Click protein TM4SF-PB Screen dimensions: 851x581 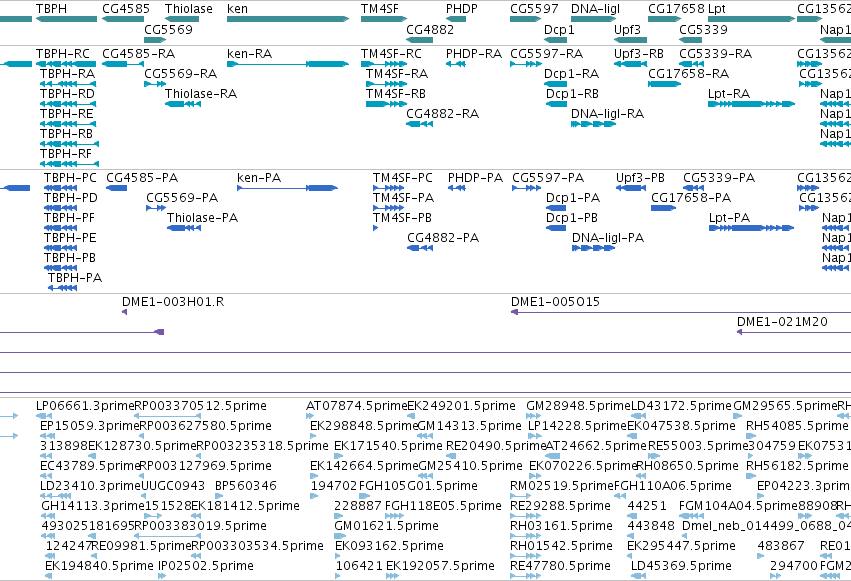point(402,218)
